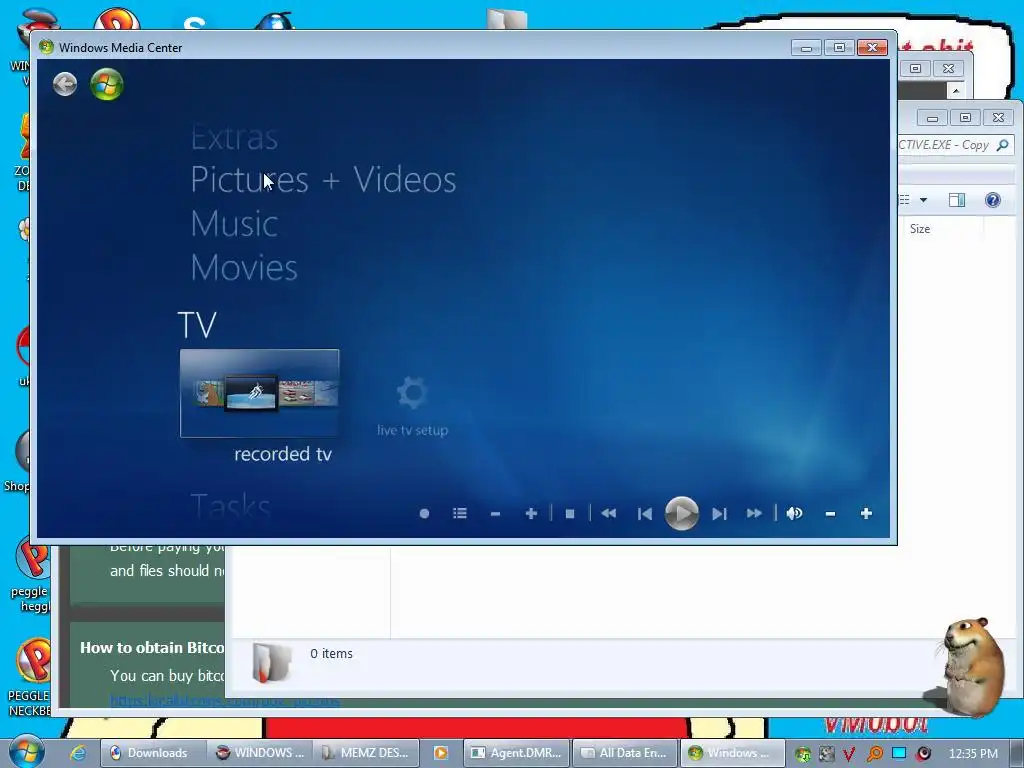Open the Movies menu category

tap(244, 267)
